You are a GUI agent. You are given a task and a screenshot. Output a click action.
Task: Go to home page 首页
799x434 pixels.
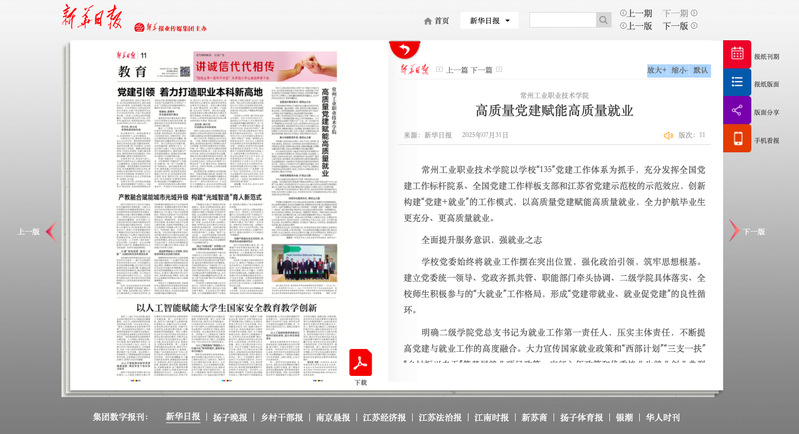(x=436, y=20)
